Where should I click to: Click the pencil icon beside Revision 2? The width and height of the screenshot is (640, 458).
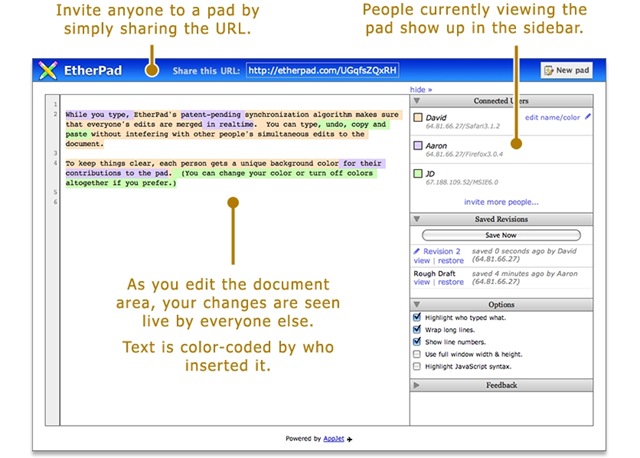point(416,251)
